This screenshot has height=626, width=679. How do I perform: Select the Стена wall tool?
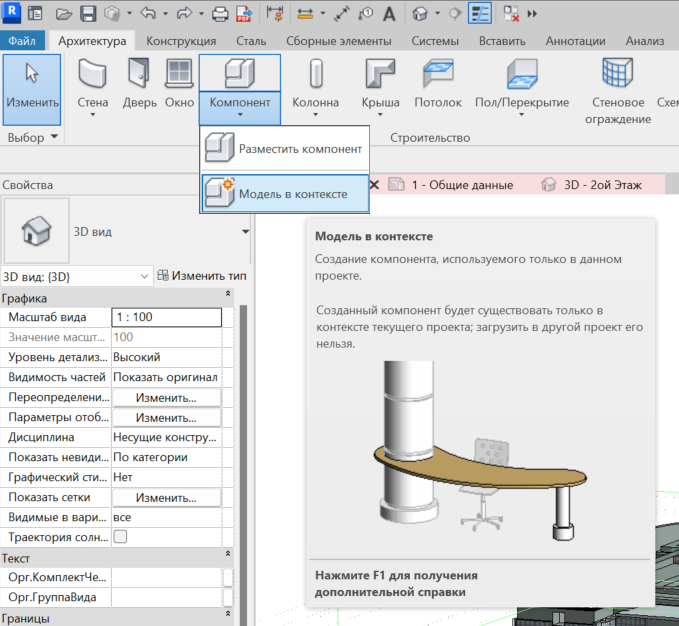coord(93,89)
